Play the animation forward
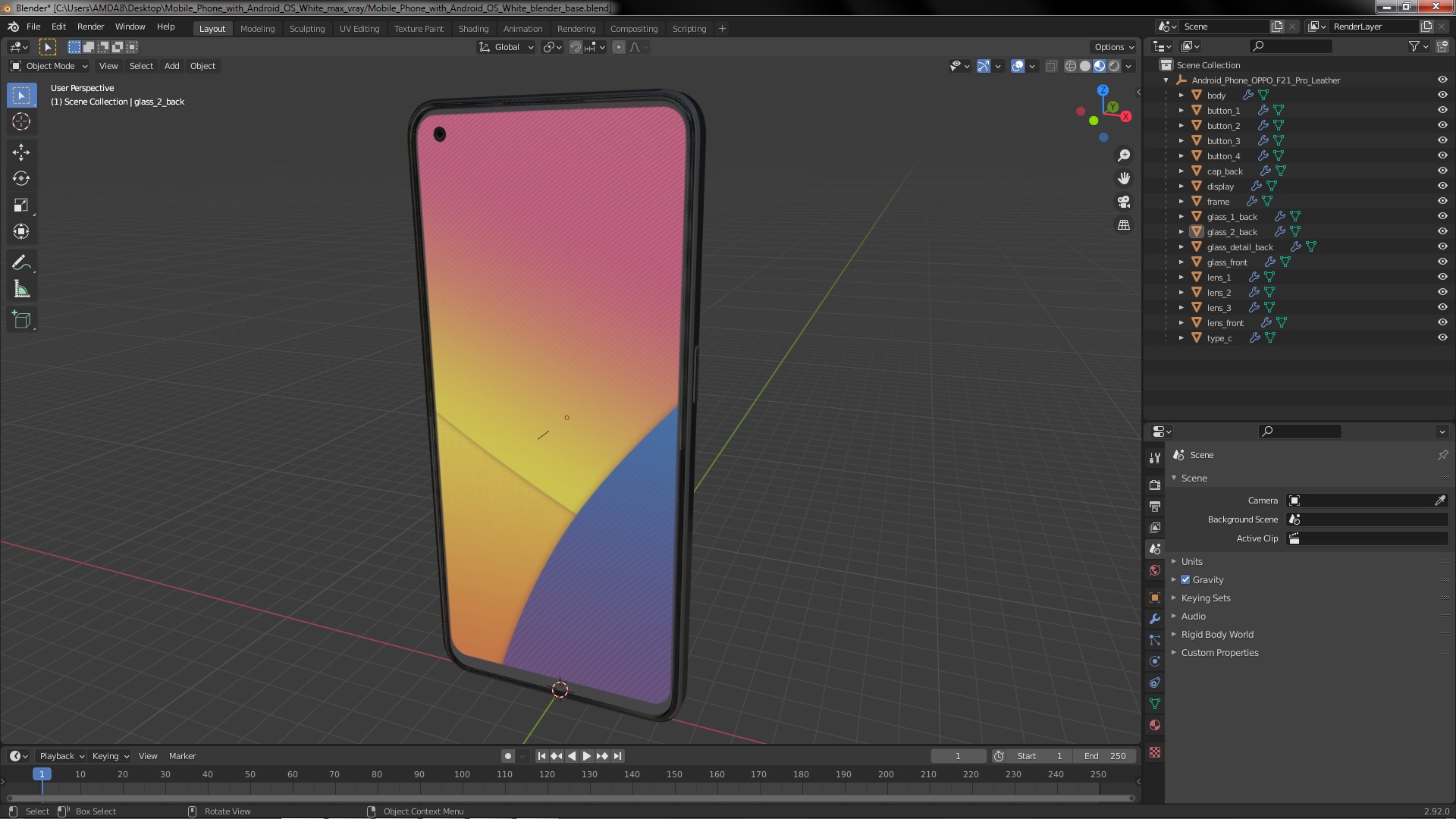Image resolution: width=1456 pixels, height=819 pixels. point(586,756)
